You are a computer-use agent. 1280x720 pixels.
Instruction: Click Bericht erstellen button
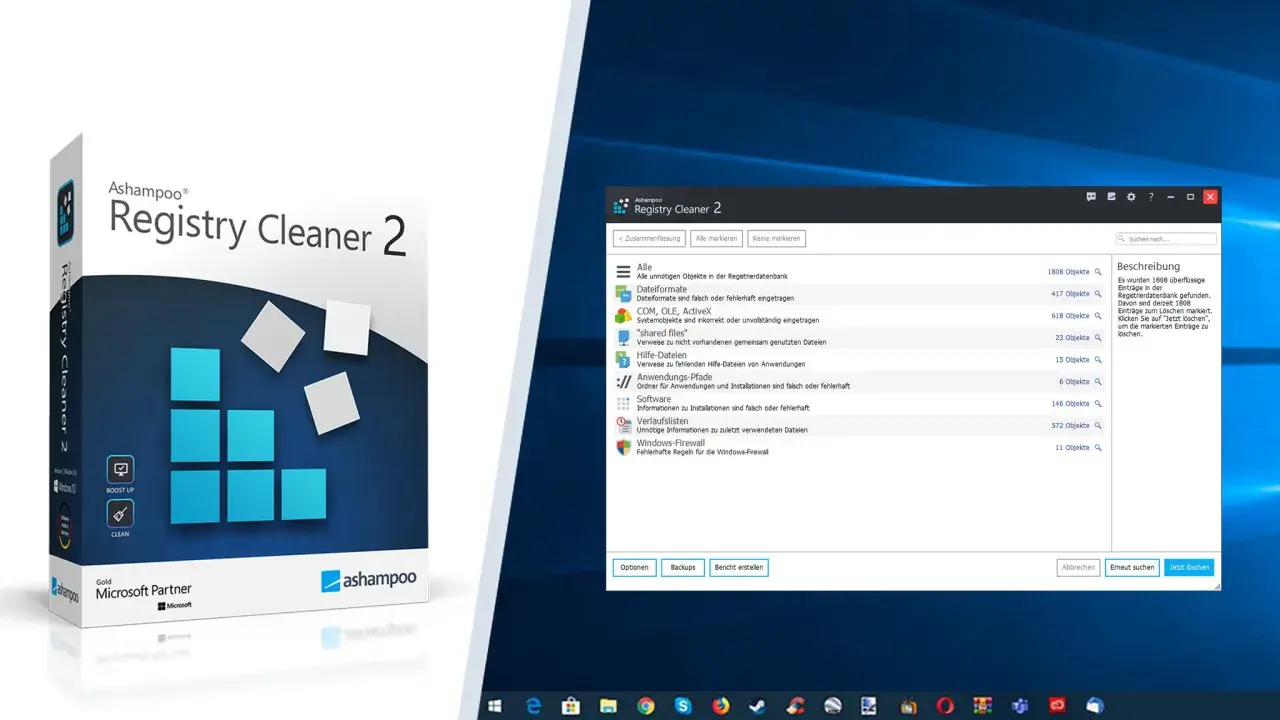(739, 567)
